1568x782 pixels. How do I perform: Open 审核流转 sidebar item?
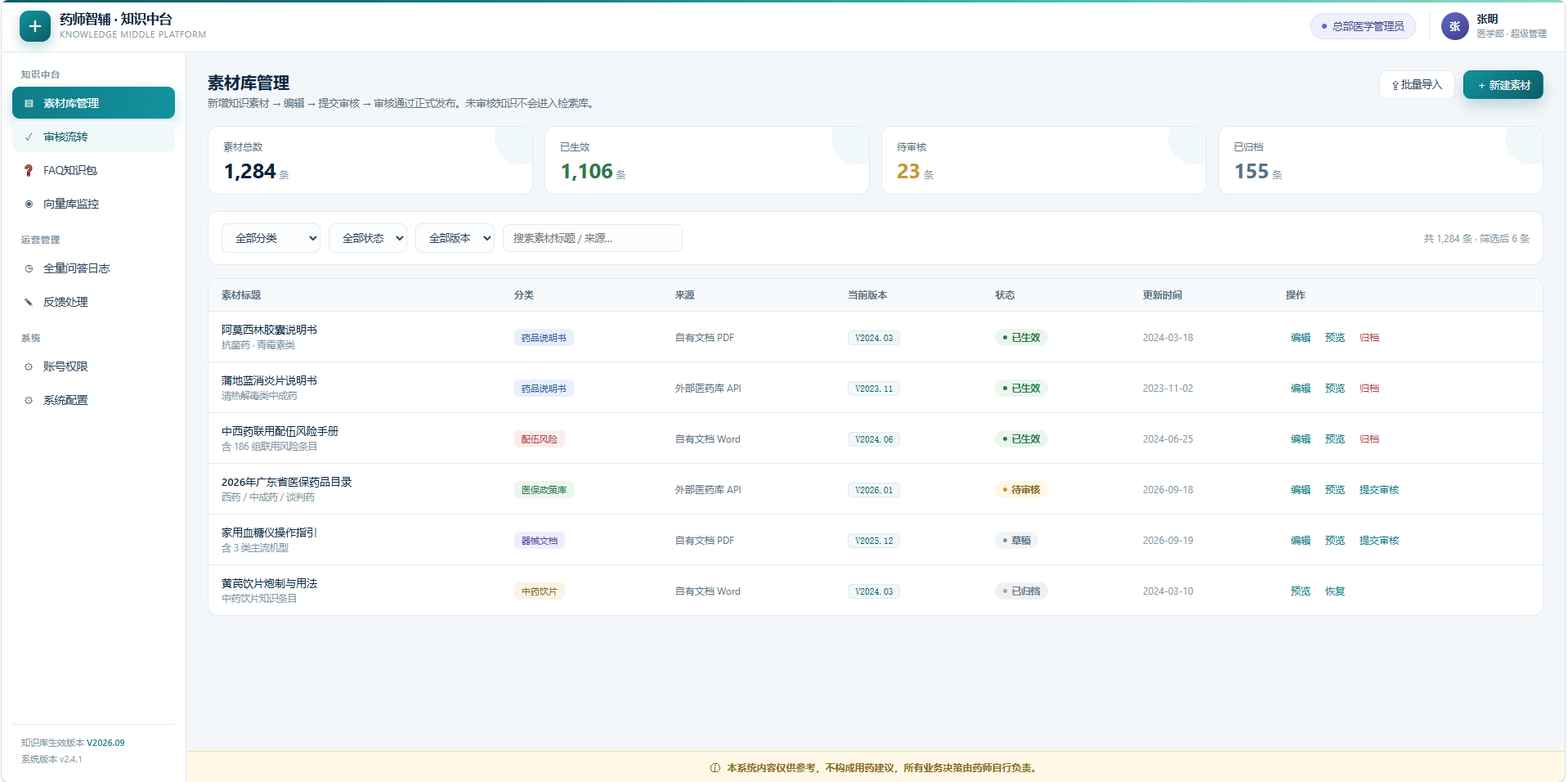(93, 137)
